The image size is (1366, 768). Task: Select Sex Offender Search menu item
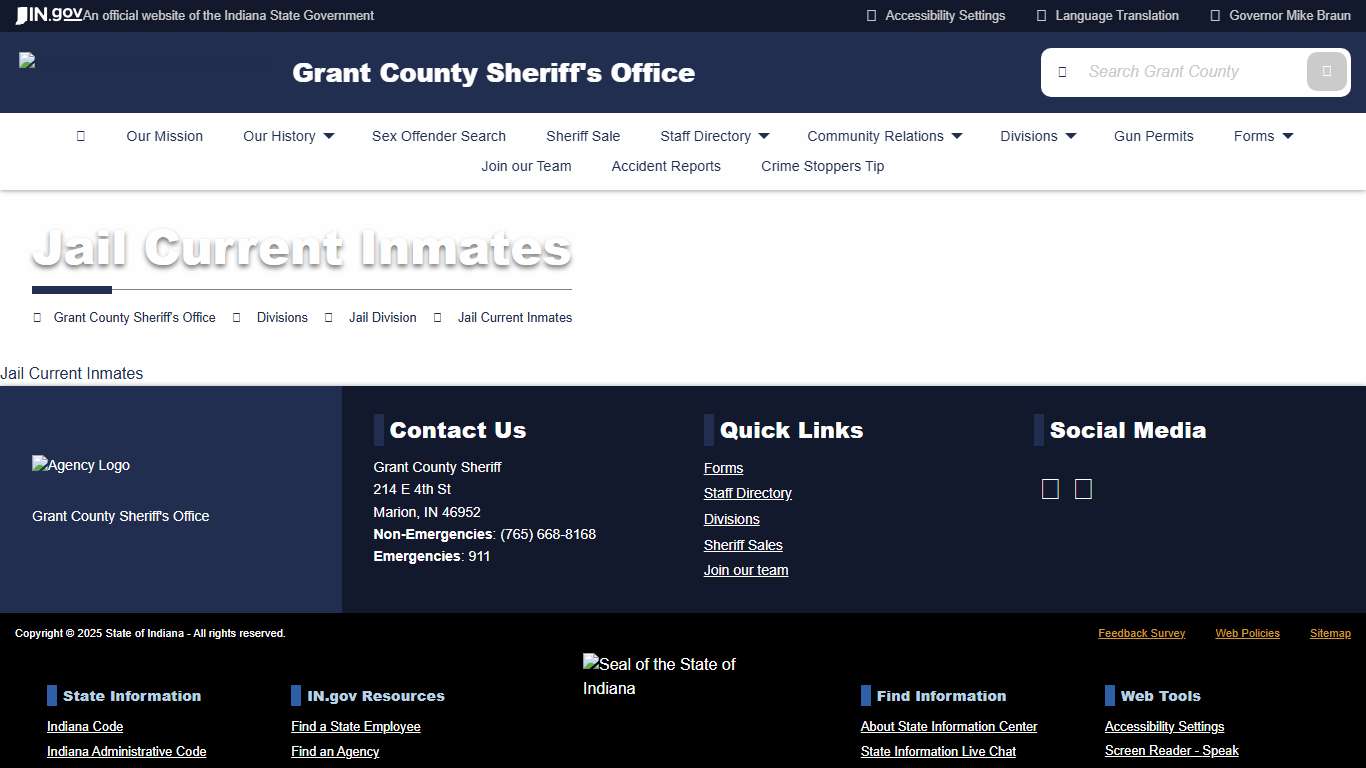pos(438,136)
